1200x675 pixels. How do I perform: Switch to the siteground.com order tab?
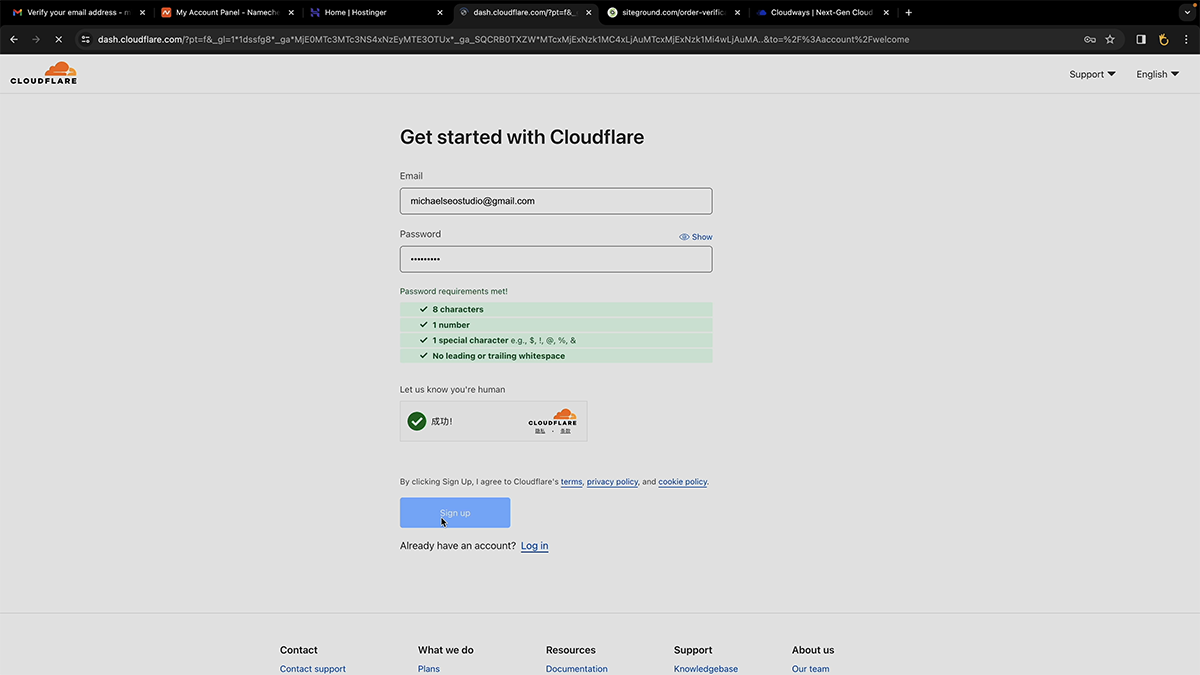[x=674, y=13]
